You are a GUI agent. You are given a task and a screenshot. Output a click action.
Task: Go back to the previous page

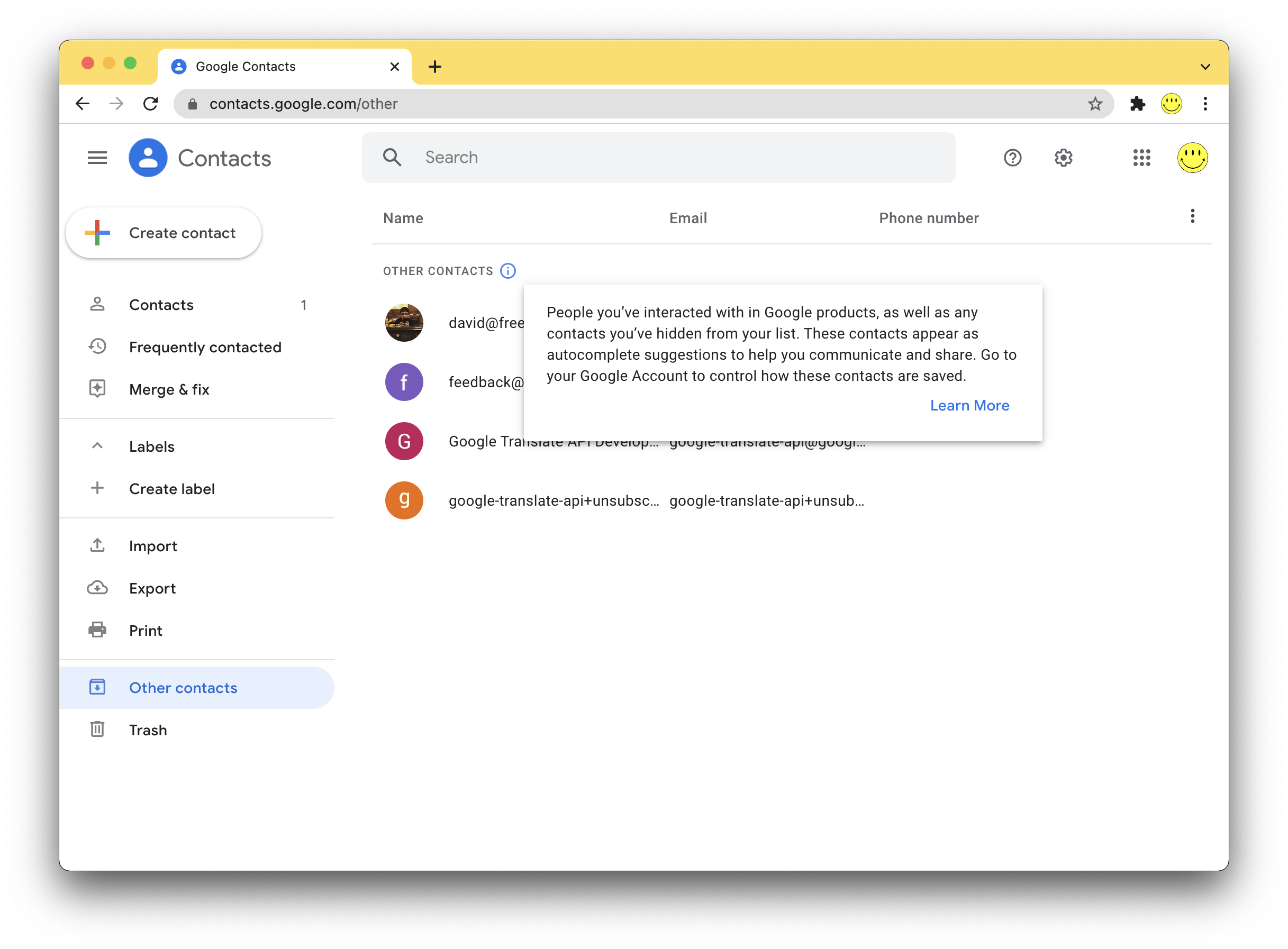pyautogui.click(x=83, y=103)
